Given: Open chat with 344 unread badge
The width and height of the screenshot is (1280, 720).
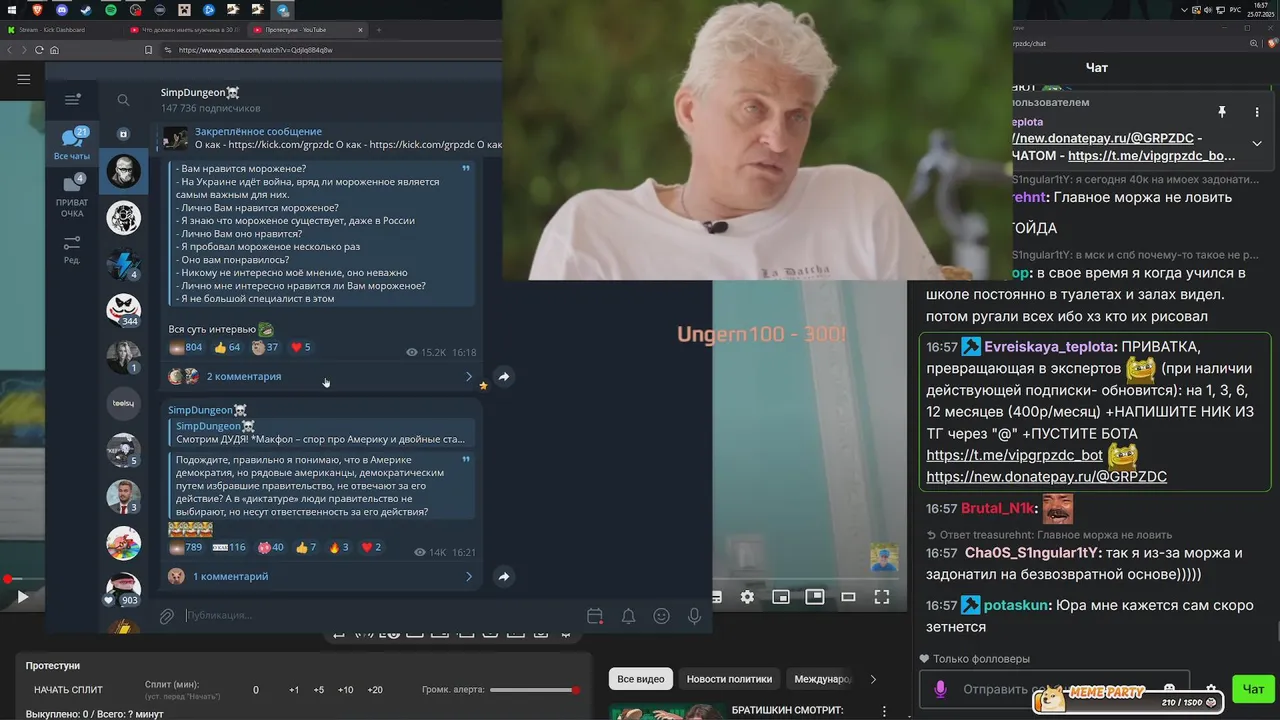Looking at the screenshot, I should (124, 311).
